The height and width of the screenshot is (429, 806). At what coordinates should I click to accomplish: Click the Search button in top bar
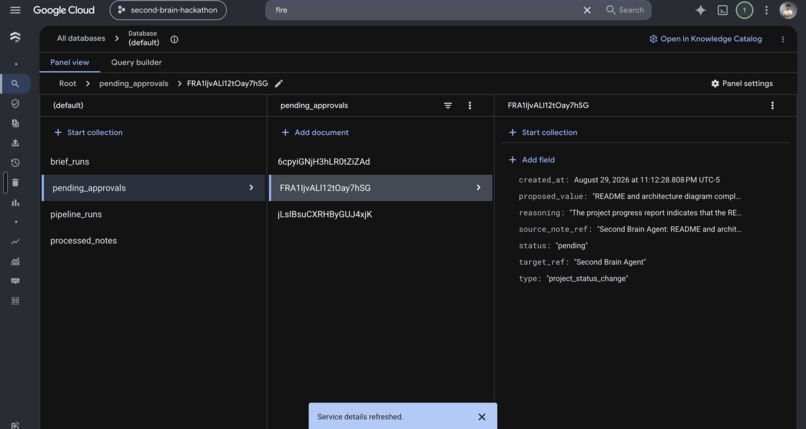pos(625,10)
